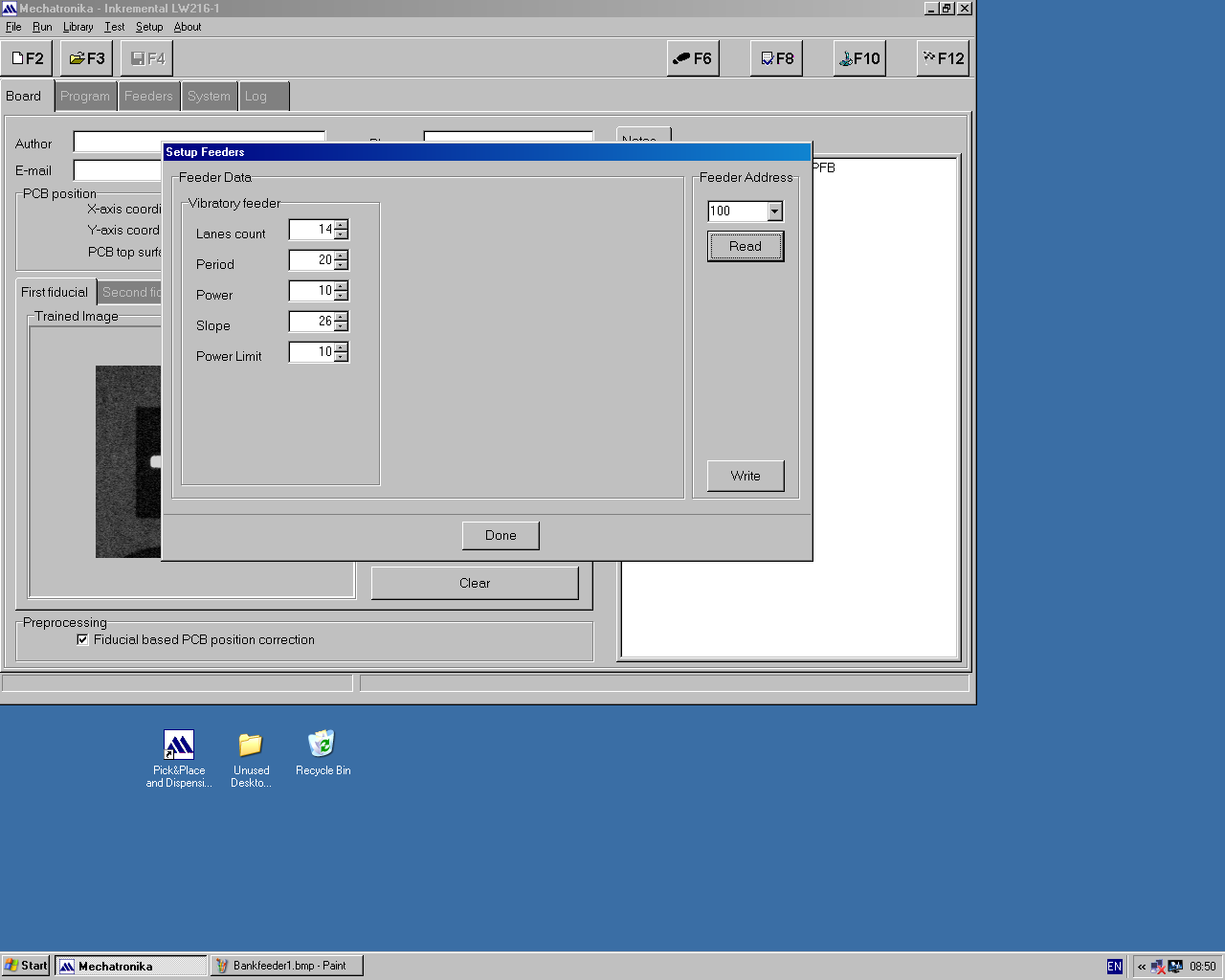Expand hidden tray icons chevron
The width and height of the screenshot is (1225, 980).
click(x=1142, y=967)
